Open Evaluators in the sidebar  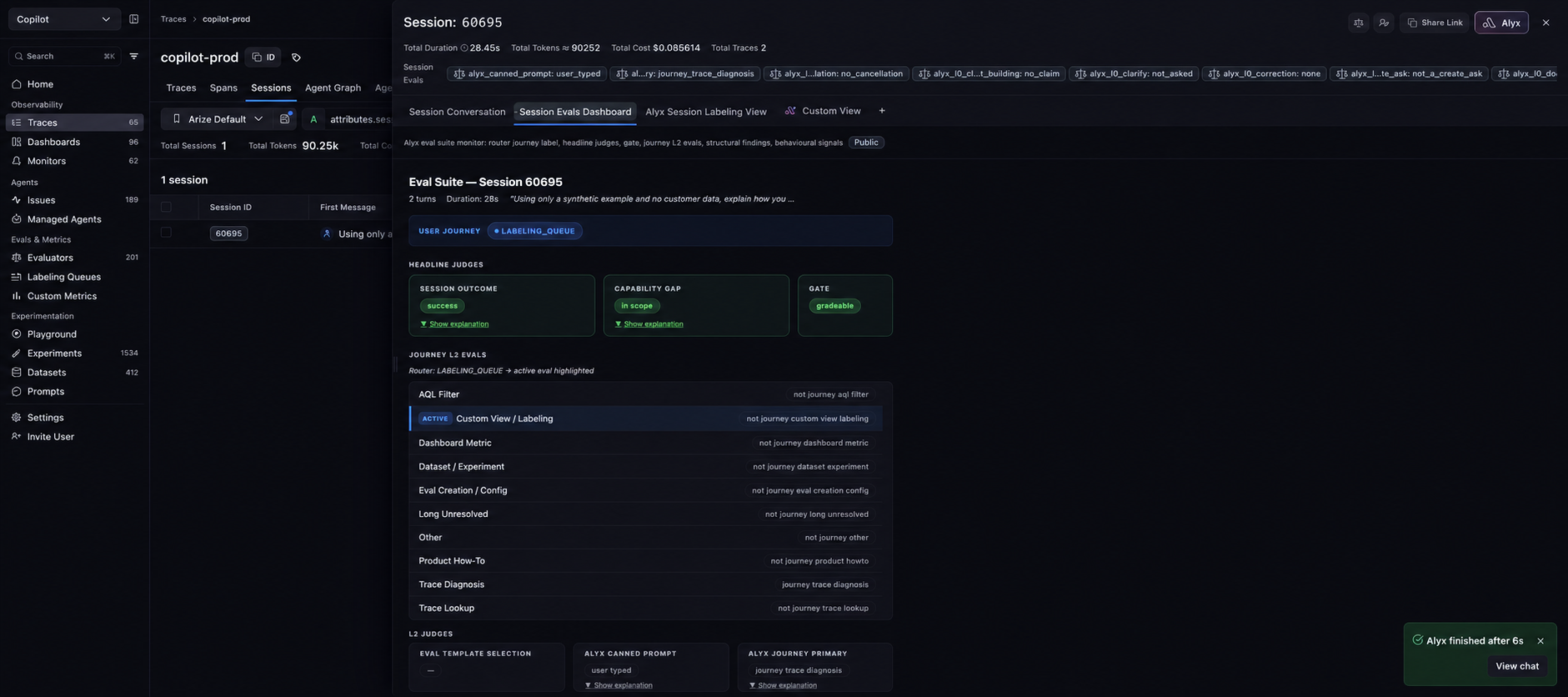tap(75, 258)
